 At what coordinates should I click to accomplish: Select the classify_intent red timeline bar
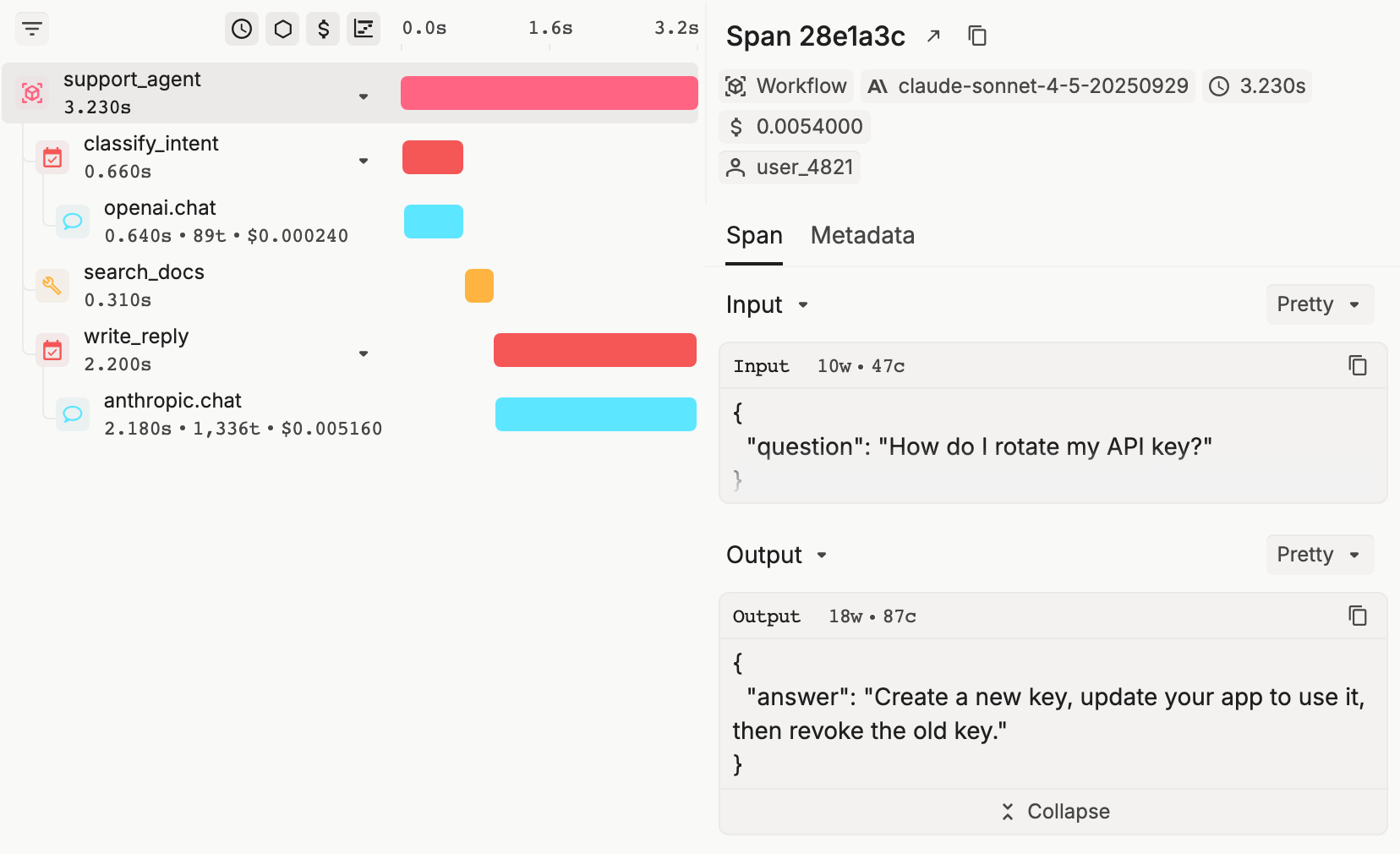(433, 157)
